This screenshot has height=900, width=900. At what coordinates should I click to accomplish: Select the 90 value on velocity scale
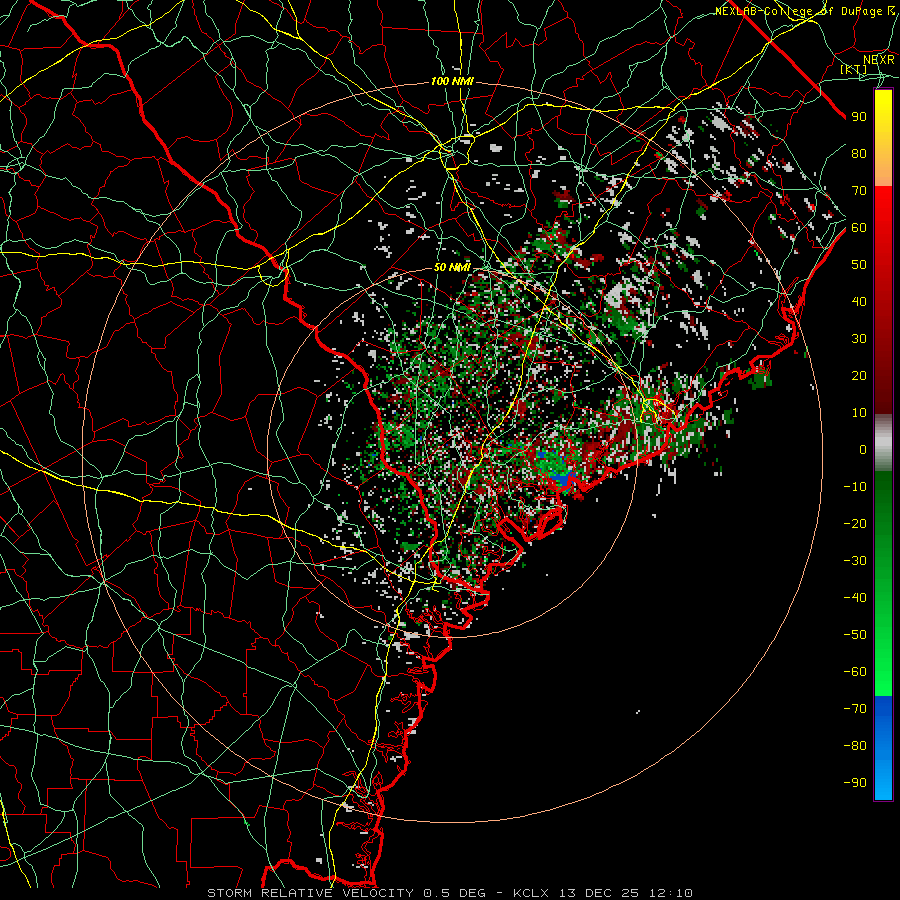[x=859, y=117]
